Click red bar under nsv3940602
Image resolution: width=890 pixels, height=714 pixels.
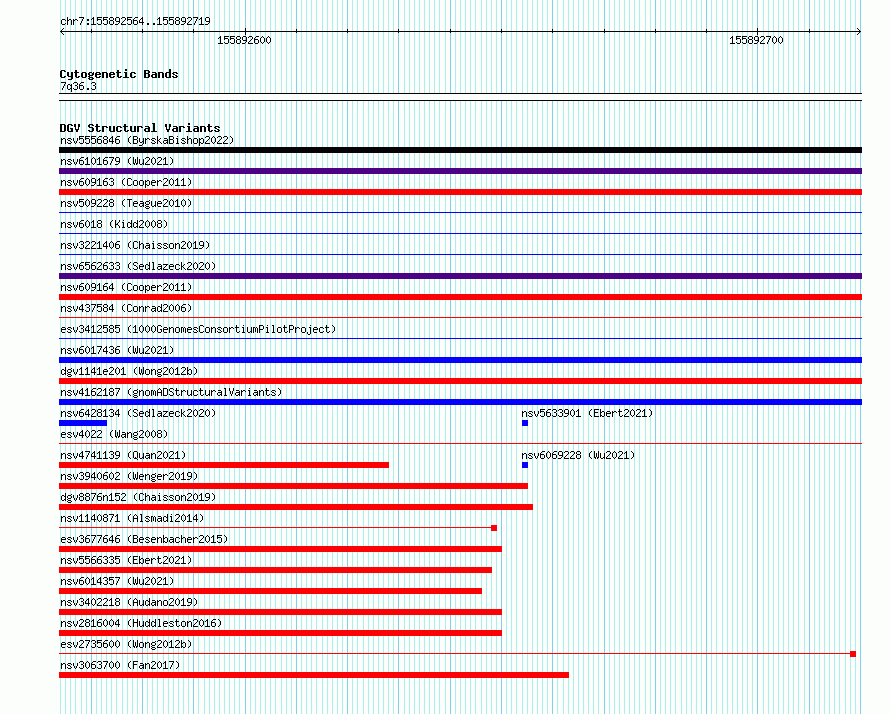click(x=293, y=486)
